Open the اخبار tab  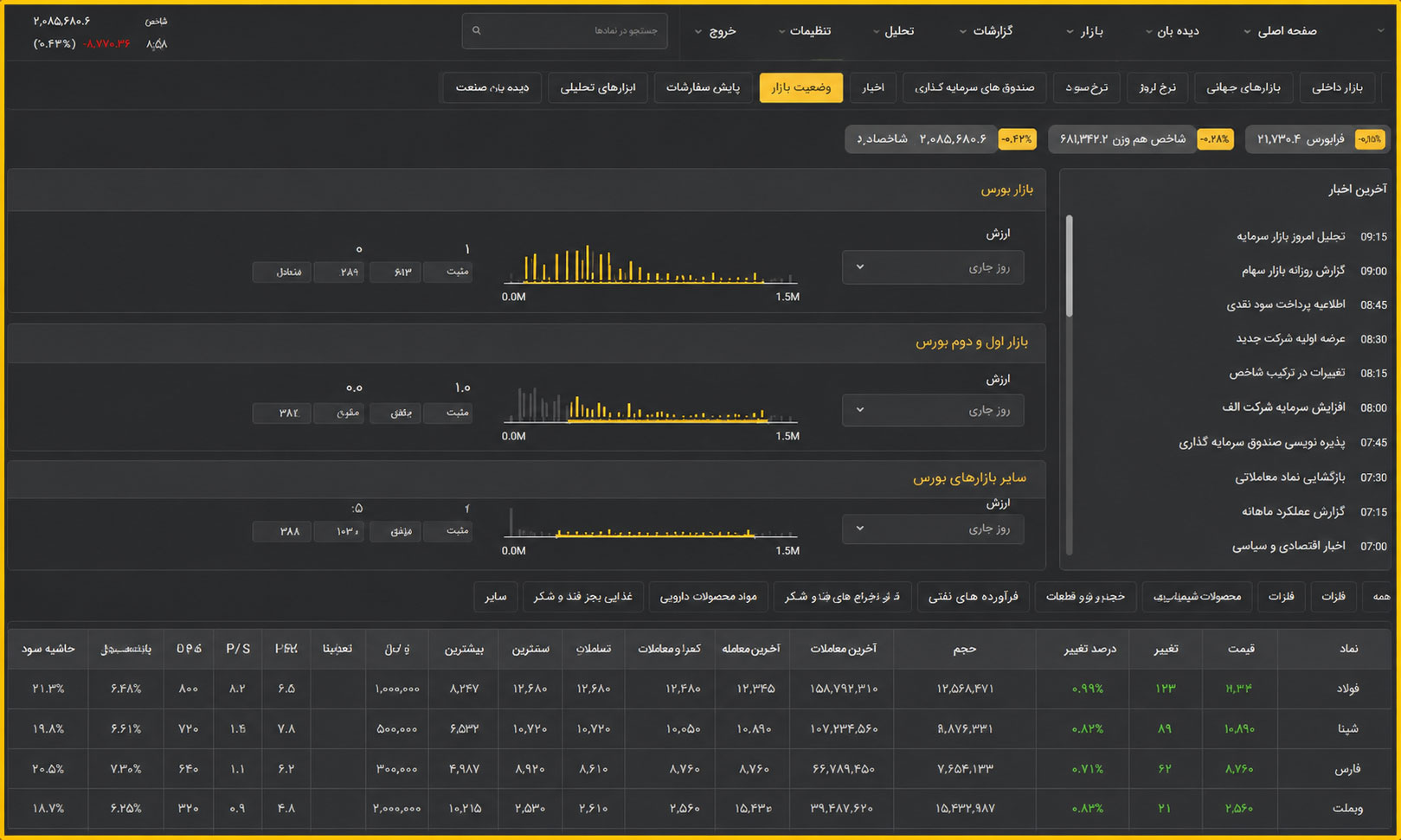872,87
